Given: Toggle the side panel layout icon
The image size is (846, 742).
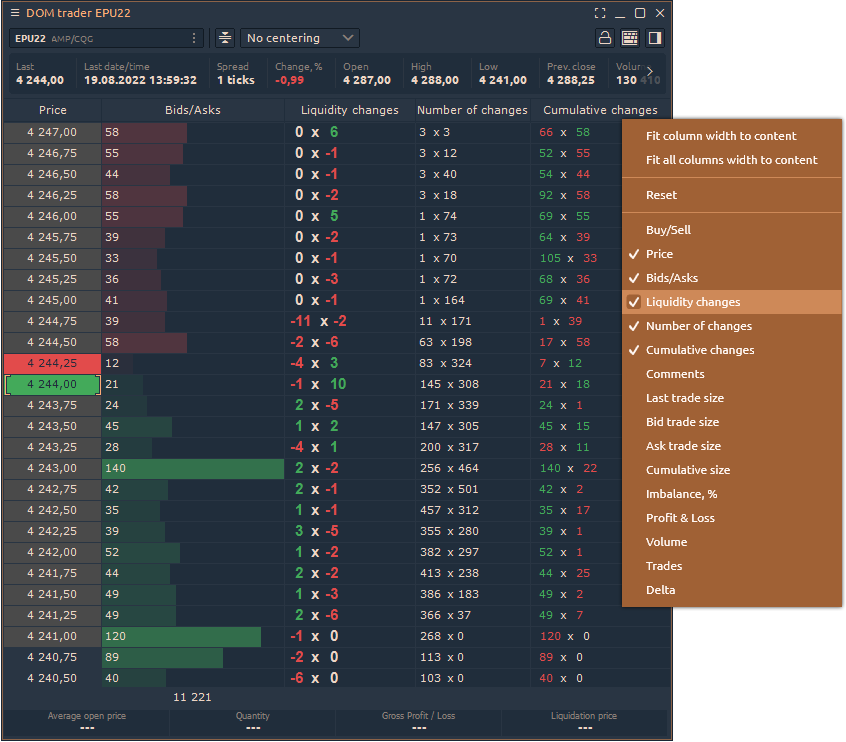Looking at the screenshot, I should click(655, 38).
